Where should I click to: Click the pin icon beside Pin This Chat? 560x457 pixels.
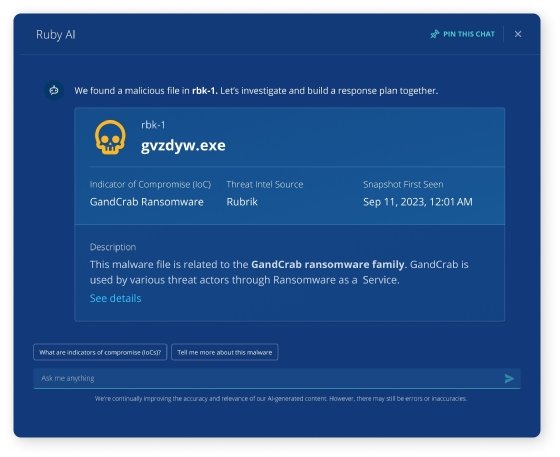point(435,34)
